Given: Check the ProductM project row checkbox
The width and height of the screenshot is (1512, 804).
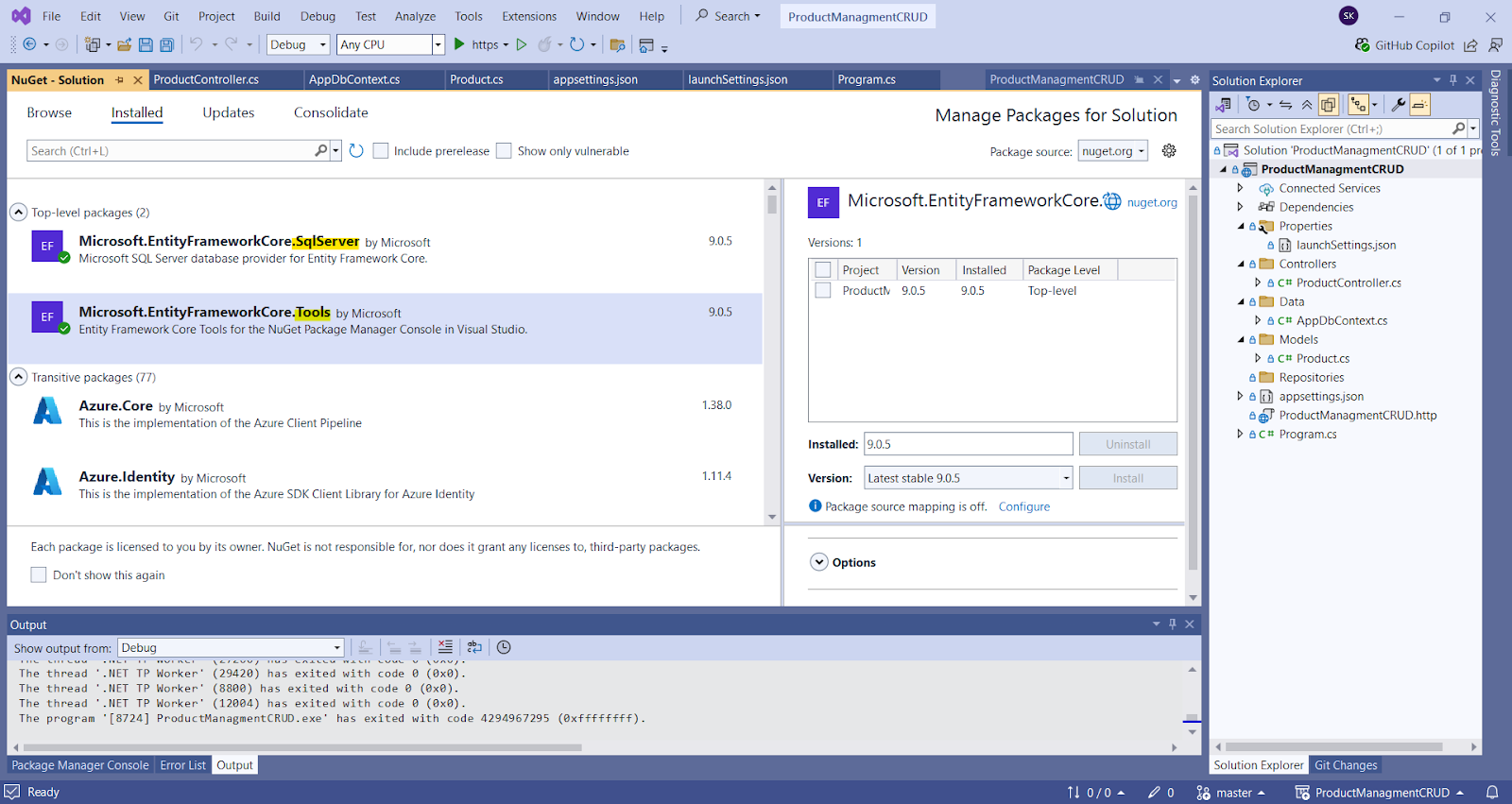Looking at the screenshot, I should click(823, 291).
